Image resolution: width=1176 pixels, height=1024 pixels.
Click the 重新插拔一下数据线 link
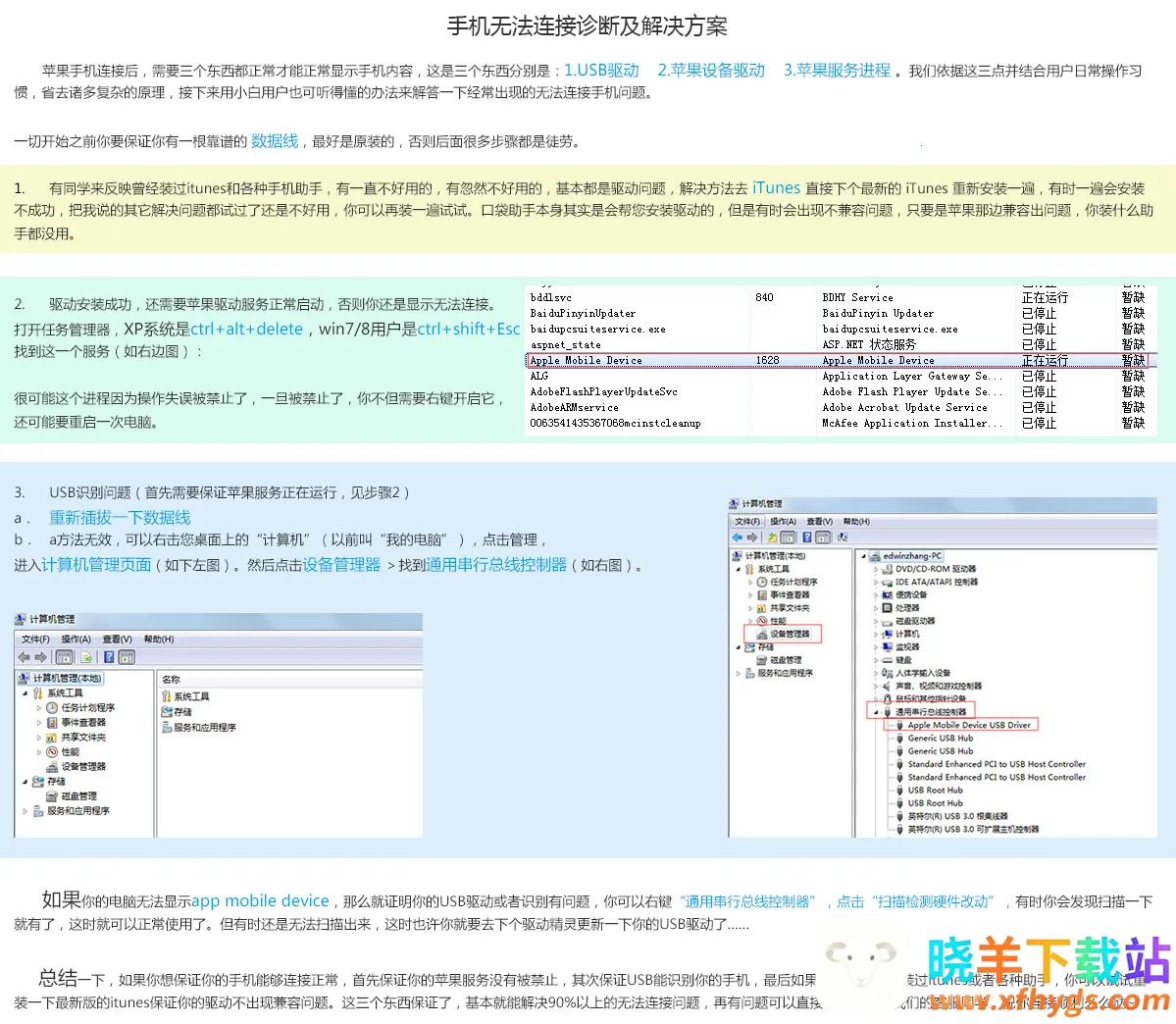click(120, 517)
